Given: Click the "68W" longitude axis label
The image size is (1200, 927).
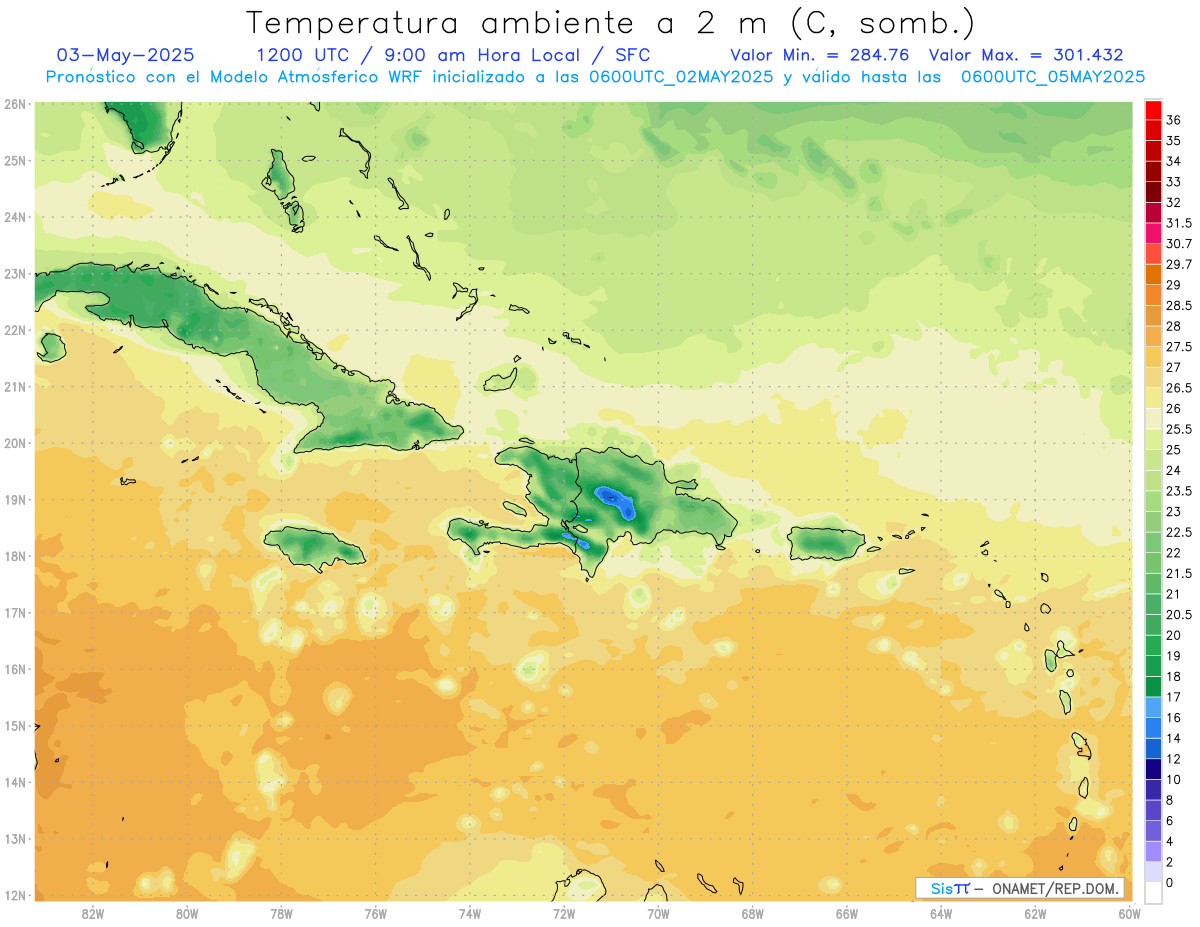Looking at the screenshot, I should (752, 913).
